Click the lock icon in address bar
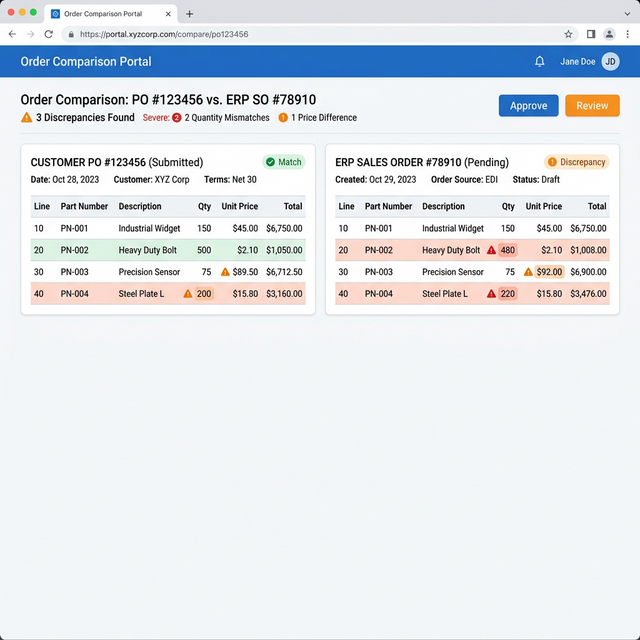The image size is (640, 640). point(71,35)
